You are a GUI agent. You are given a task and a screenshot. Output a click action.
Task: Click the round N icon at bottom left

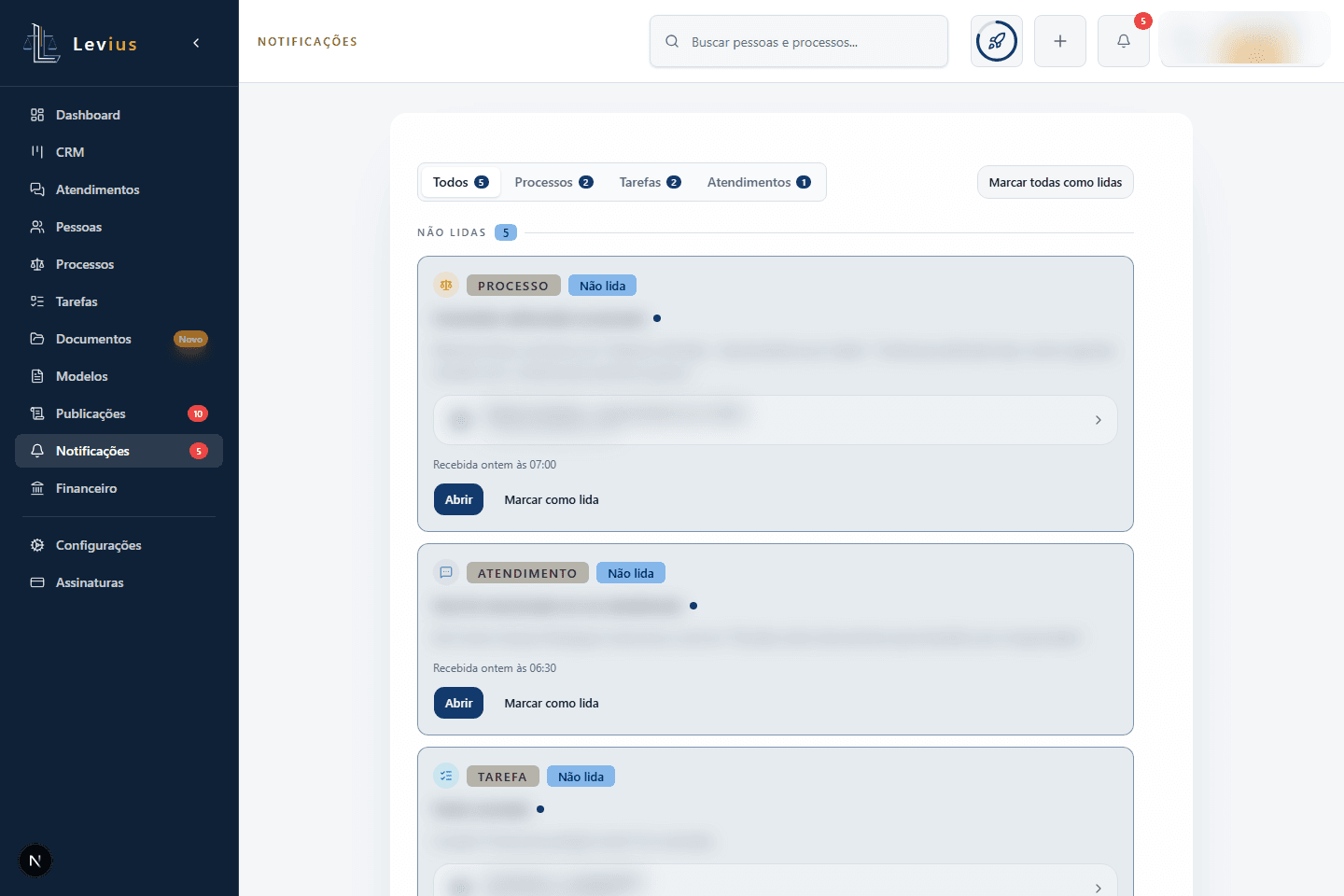(35, 861)
